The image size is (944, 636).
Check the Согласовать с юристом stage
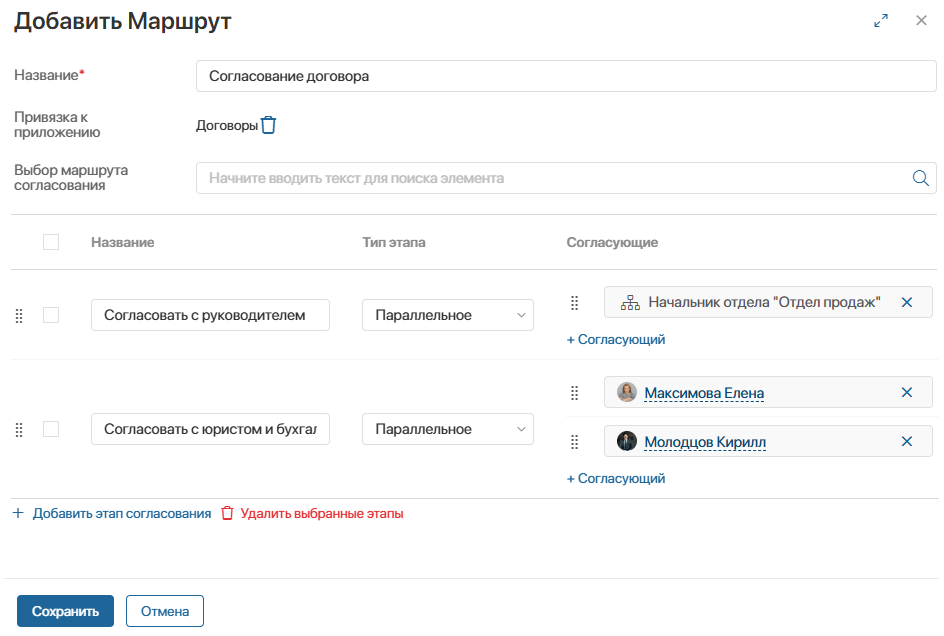(51, 429)
